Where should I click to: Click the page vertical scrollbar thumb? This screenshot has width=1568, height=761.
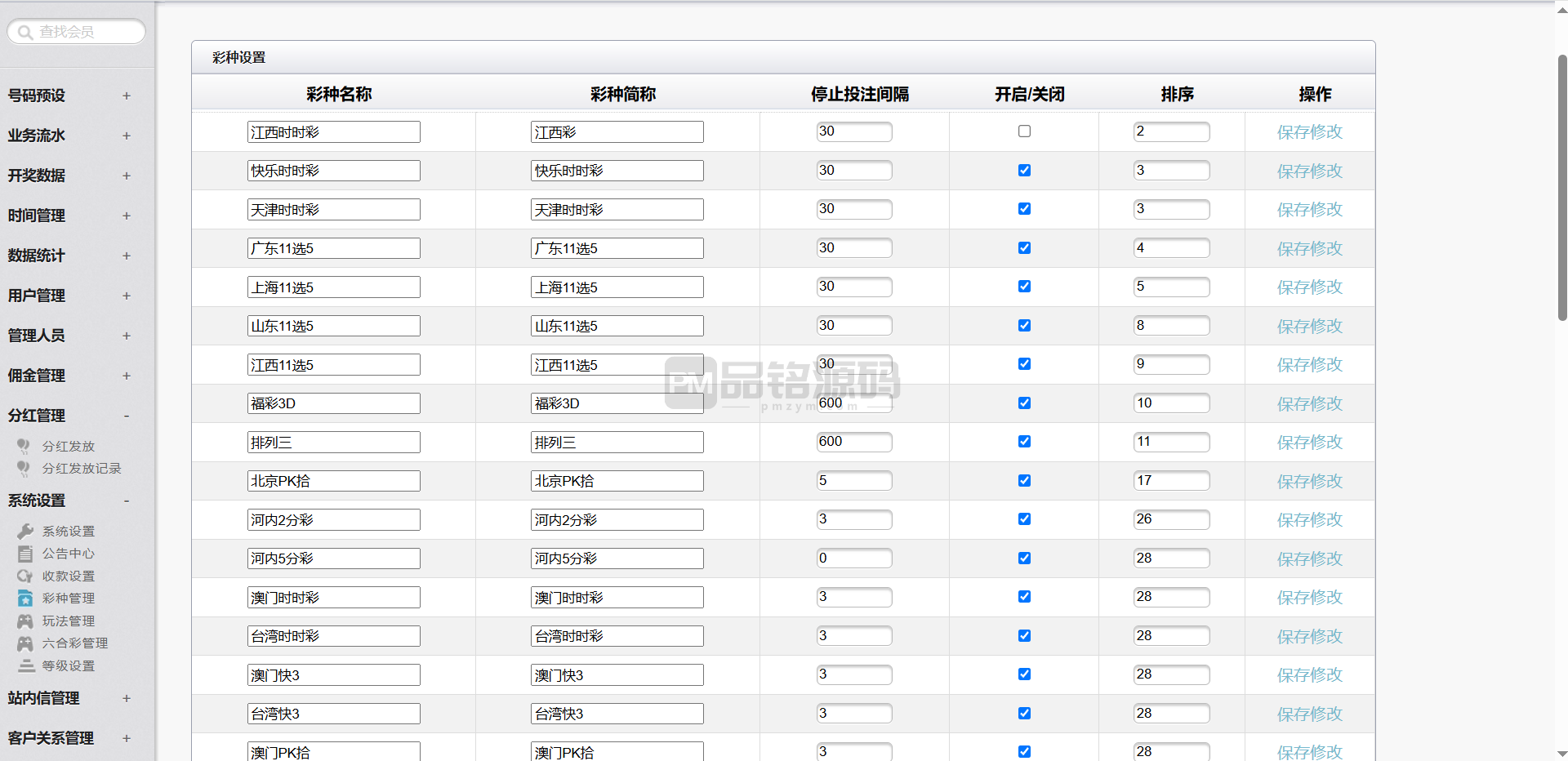[1562, 188]
